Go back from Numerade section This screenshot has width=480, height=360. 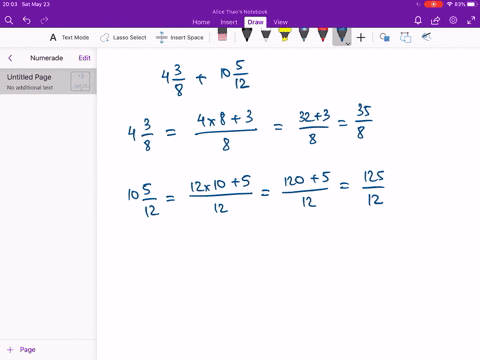(10, 58)
